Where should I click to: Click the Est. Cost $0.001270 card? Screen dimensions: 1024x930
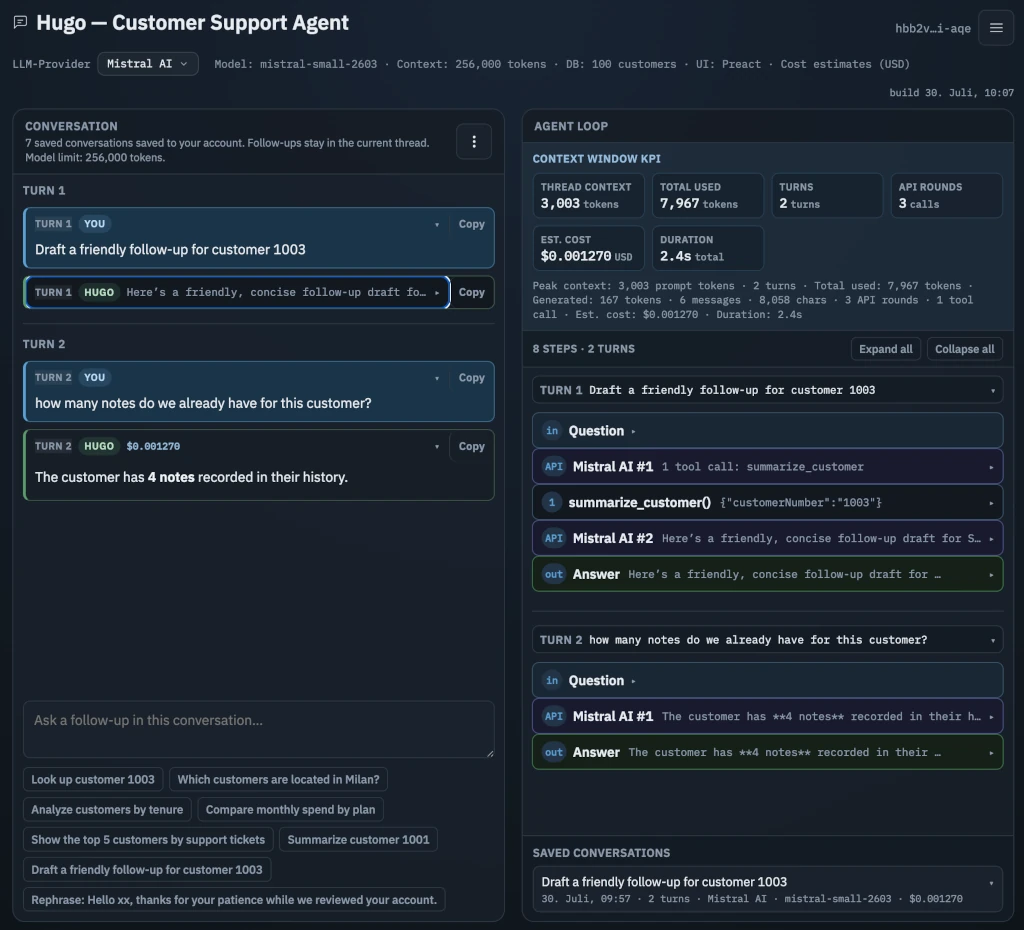588,248
